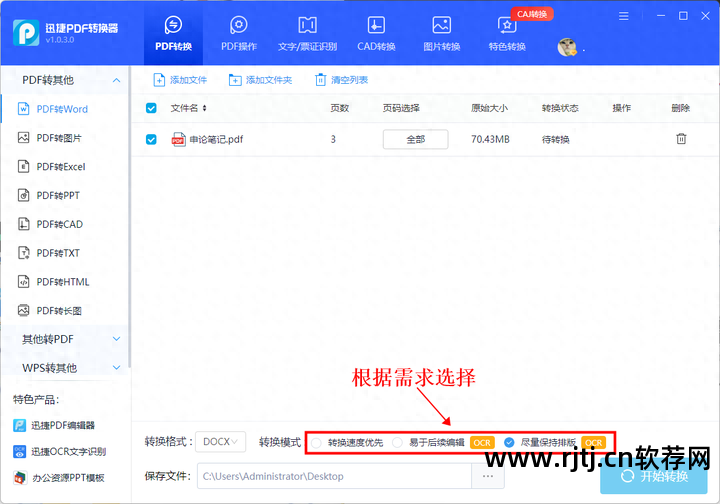Click 开始转换 to start conversion
Screen dimensions: 720x504
[x=654, y=476]
